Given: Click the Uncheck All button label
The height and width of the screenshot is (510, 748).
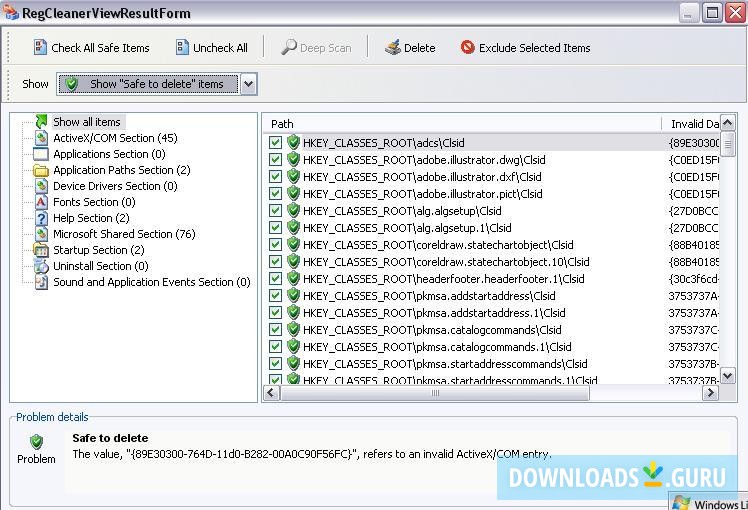Looking at the screenshot, I should click(x=220, y=48).
